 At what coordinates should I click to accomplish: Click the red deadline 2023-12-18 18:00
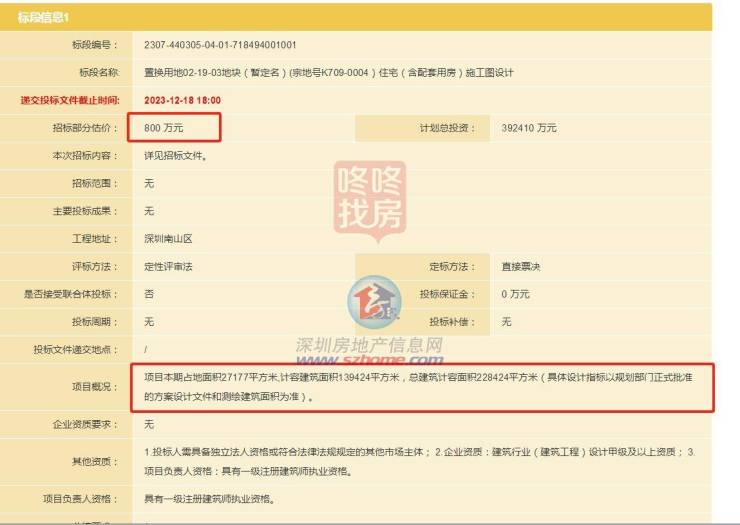[x=182, y=100]
